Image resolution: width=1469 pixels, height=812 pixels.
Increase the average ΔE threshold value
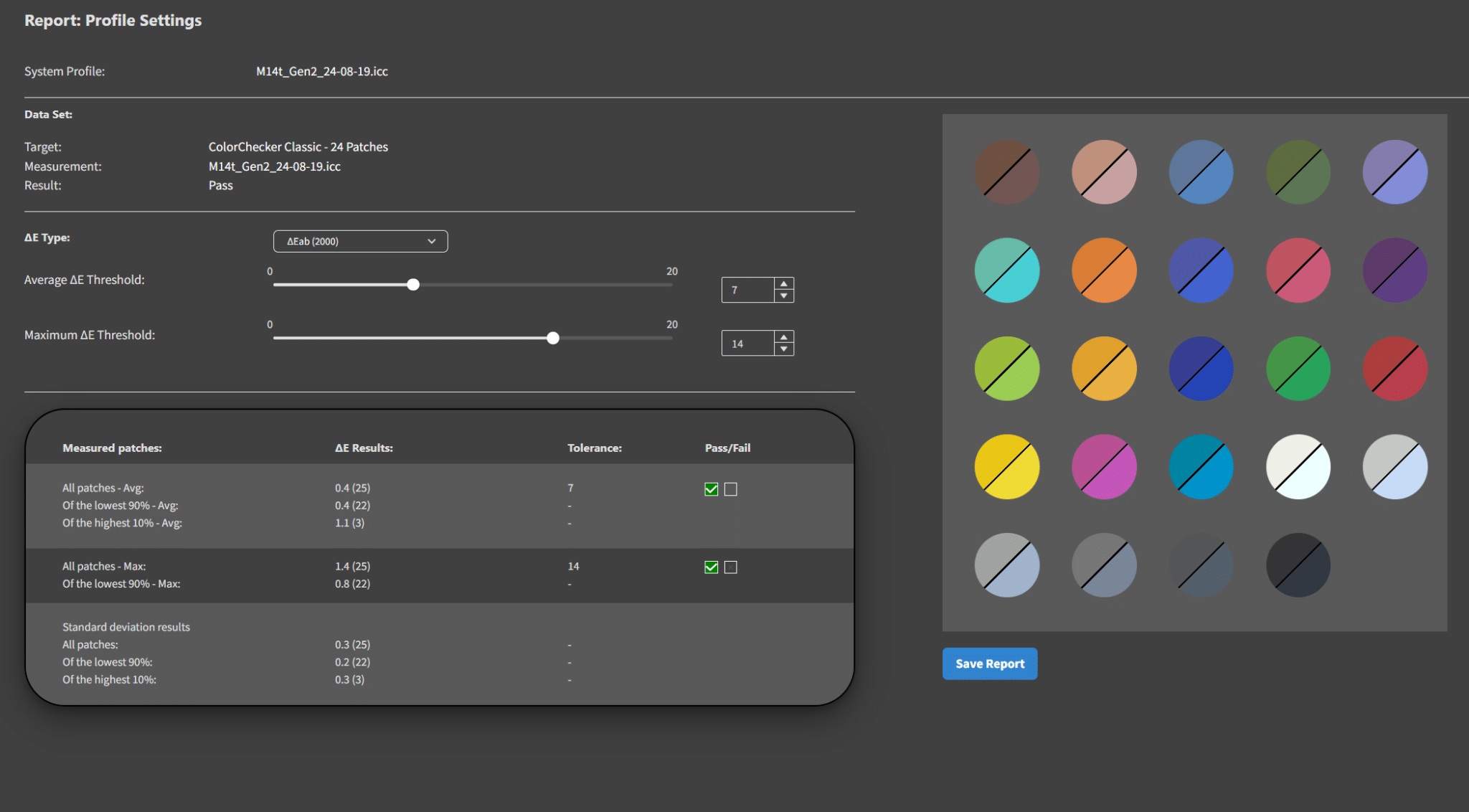[x=784, y=284]
